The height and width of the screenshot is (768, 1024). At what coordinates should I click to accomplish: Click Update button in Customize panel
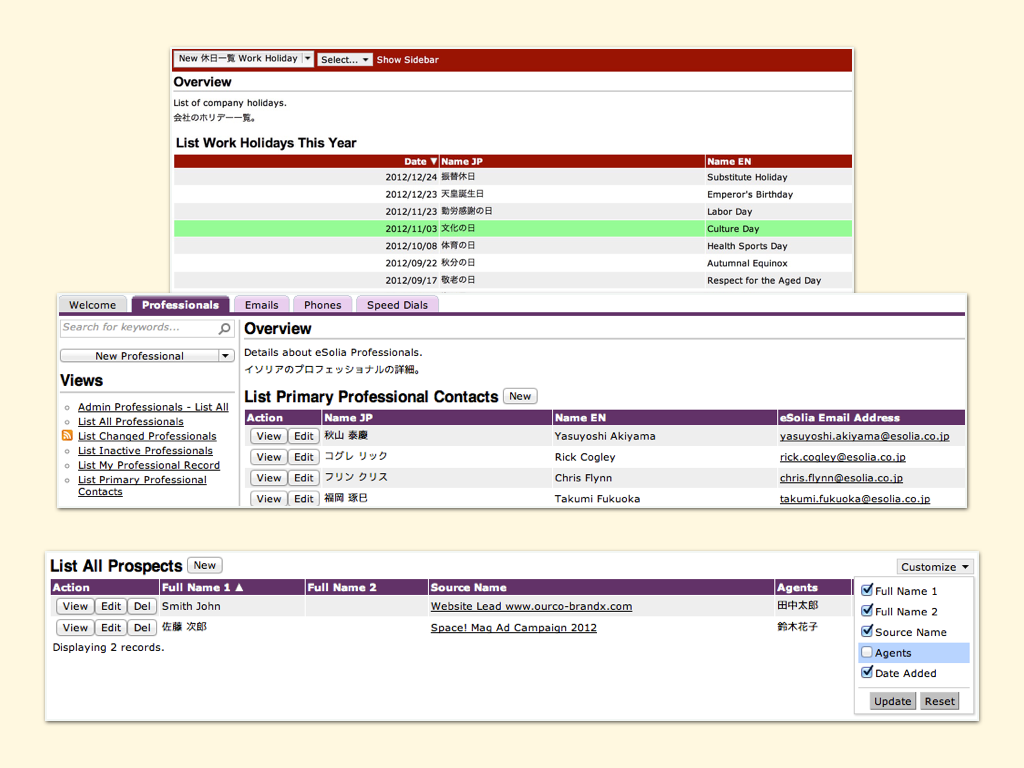pyautogui.click(x=892, y=701)
